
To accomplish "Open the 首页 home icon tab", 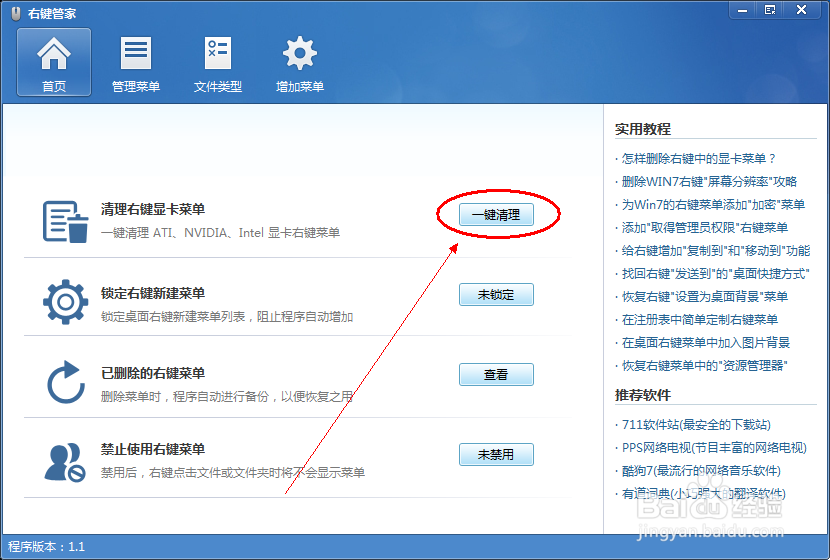I will click(x=54, y=54).
